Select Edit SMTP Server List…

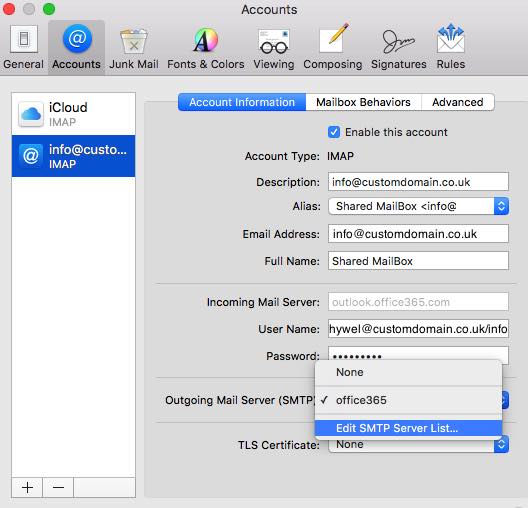tap(408, 428)
